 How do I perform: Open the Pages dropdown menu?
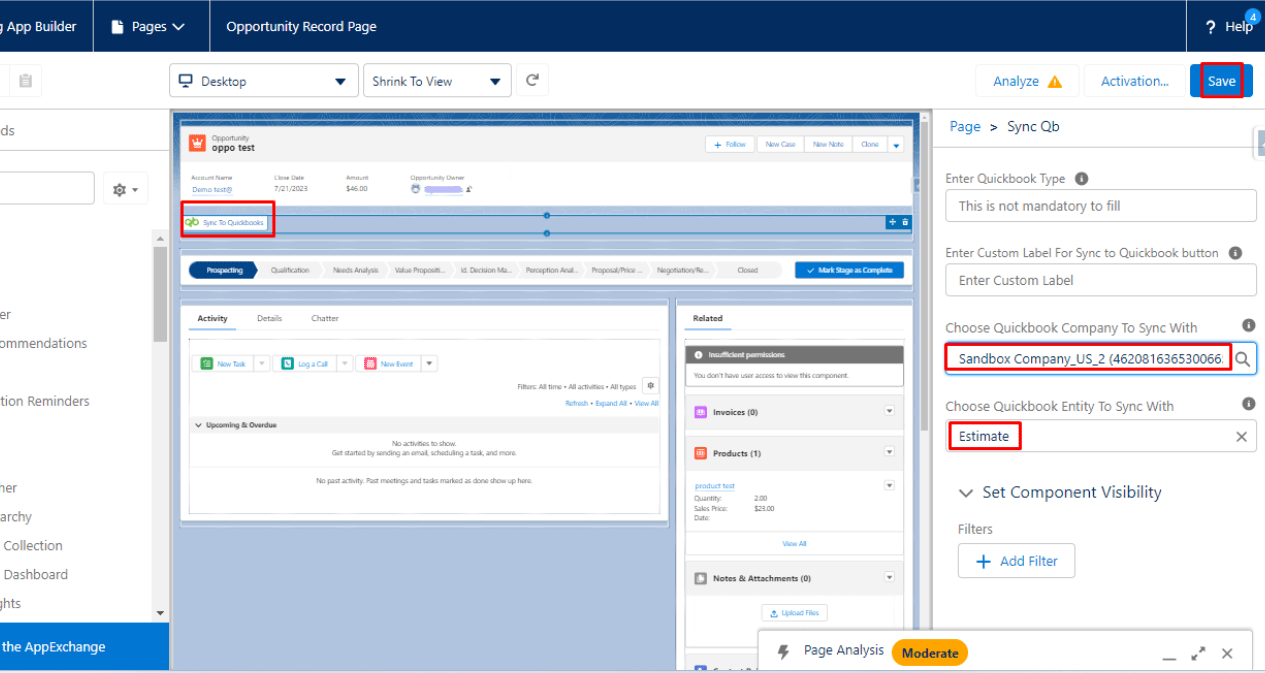148,27
